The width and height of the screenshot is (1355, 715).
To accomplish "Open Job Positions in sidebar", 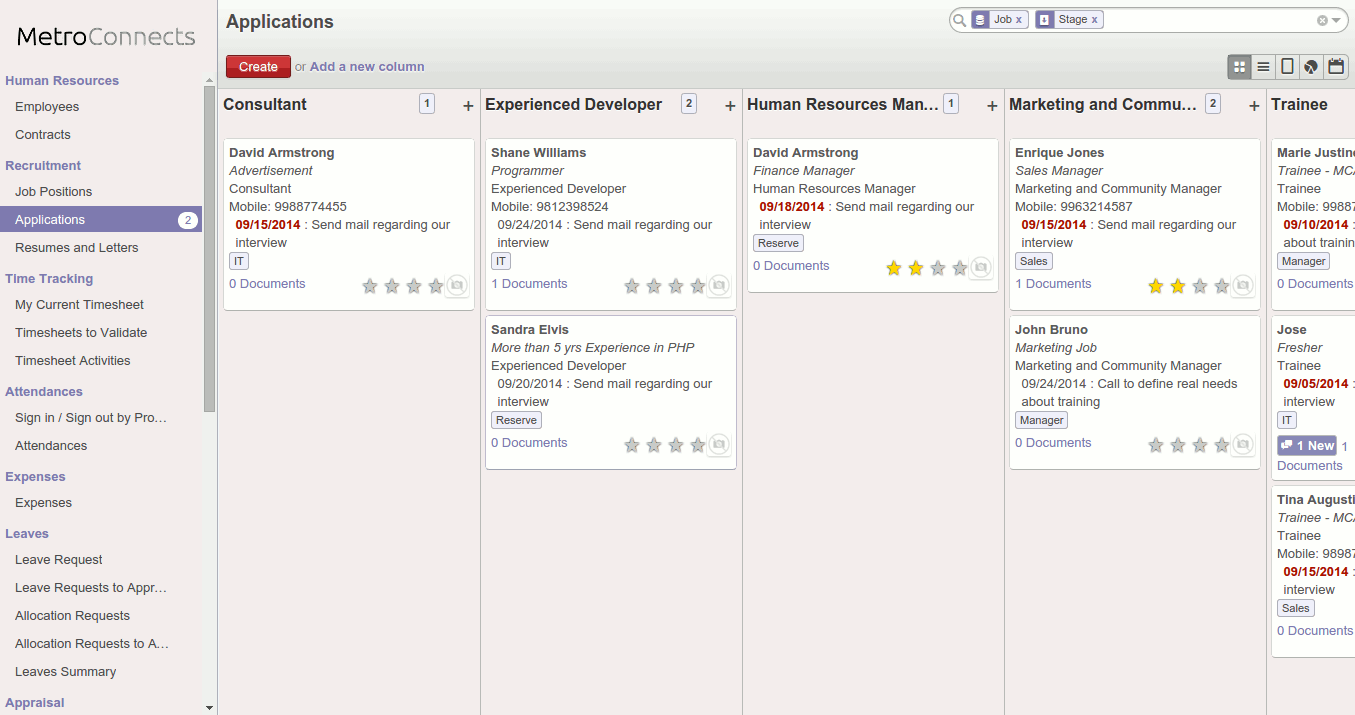I will click(x=53, y=192).
